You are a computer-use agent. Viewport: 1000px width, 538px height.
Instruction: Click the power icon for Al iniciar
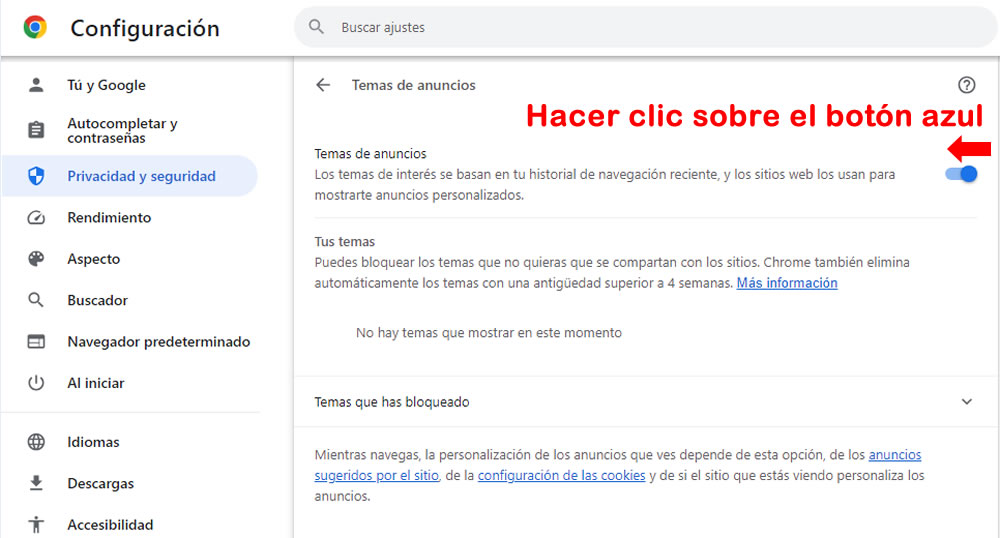(x=36, y=383)
